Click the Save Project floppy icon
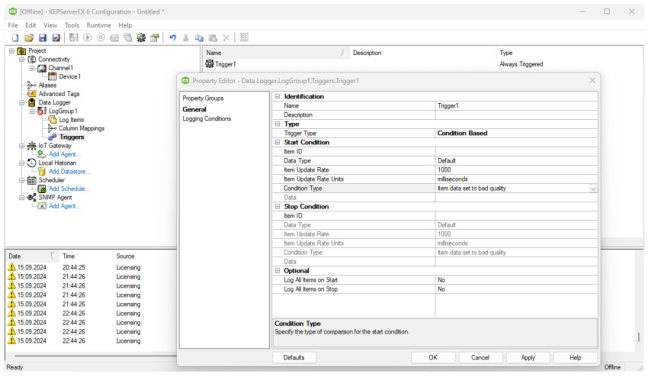The width and height of the screenshot is (648, 377). [42, 38]
